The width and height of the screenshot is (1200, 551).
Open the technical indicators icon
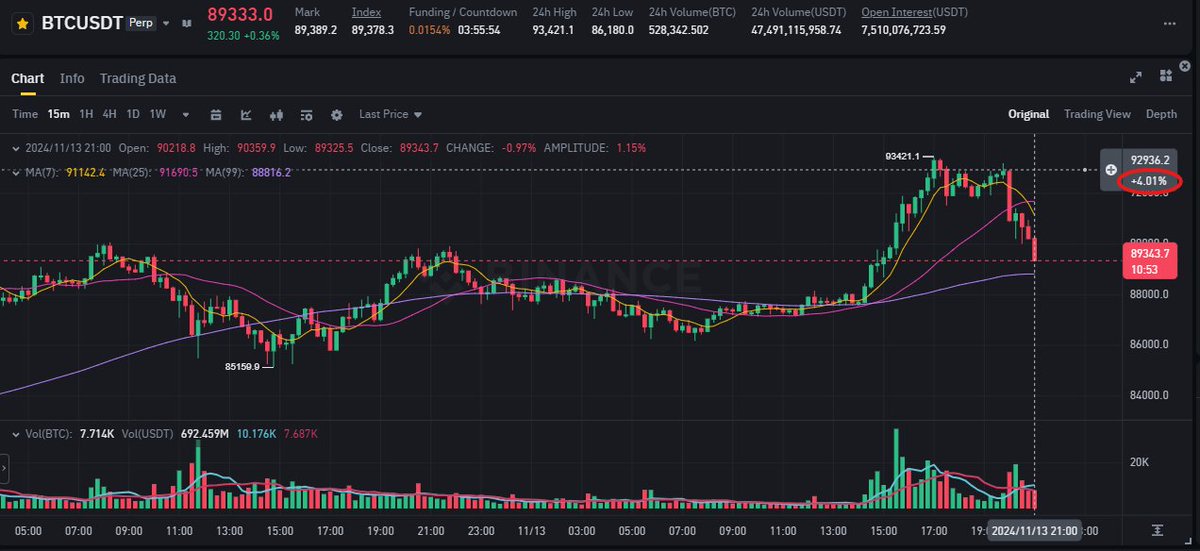246,115
